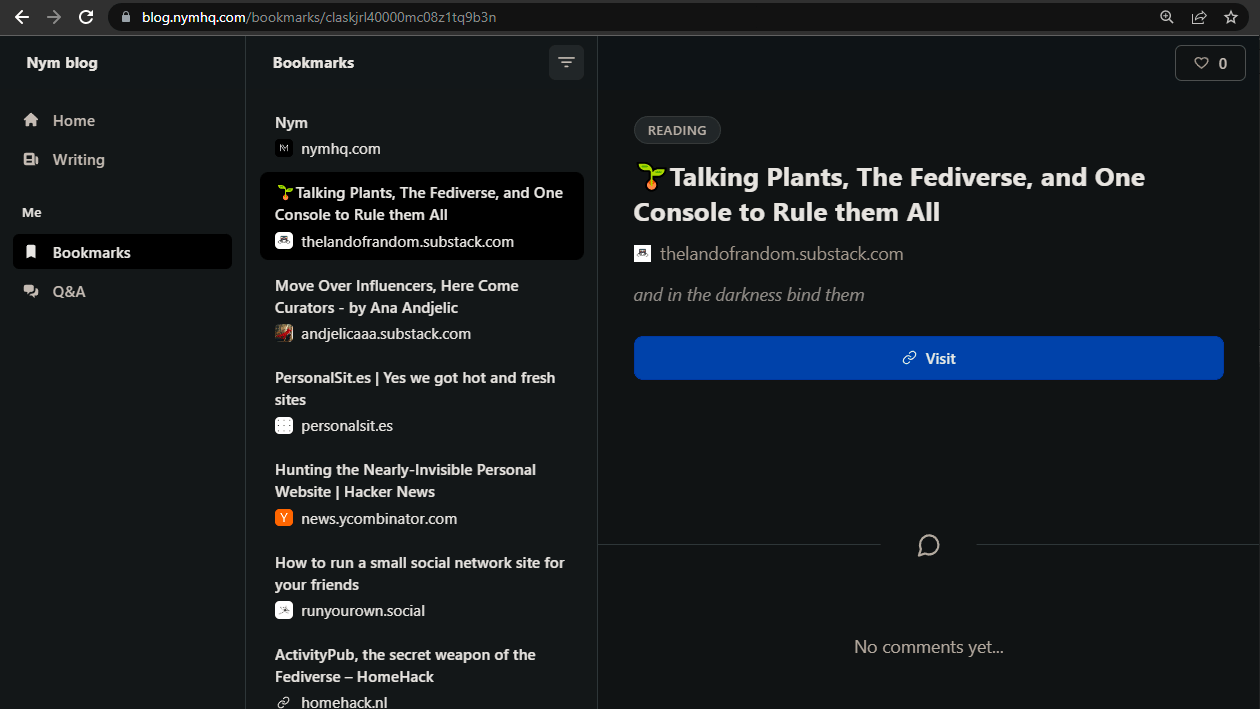Click the browser address bar URL
Image resolution: width=1260 pixels, height=709 pixels.
pos(320,17)
